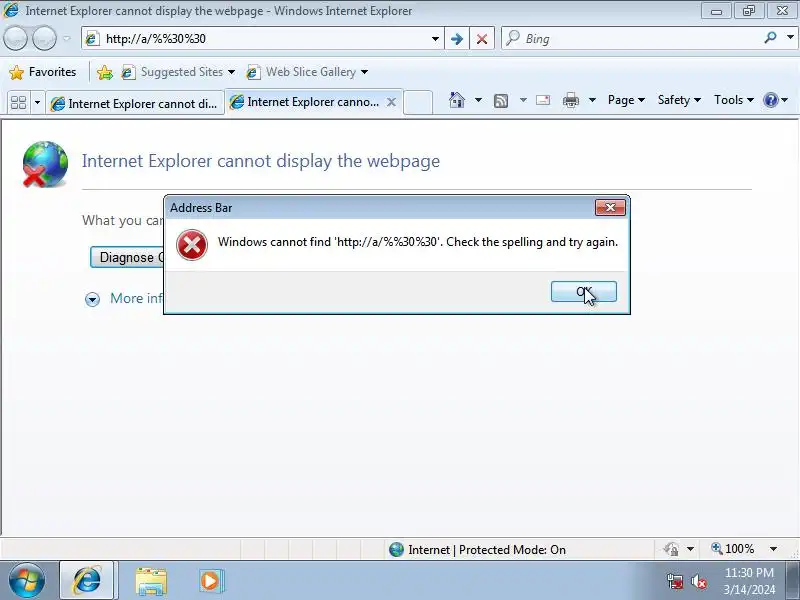Screen dimensions: 800x600
Task: Open the search provider dropdown
Action: pyautogui.click(x=790, y=38)
